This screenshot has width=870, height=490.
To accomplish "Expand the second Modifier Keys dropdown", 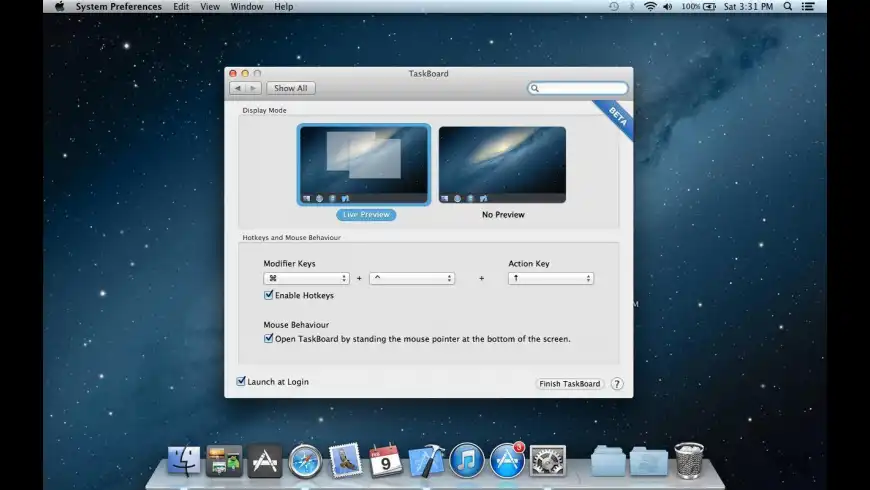I will (x=412, y=278).
